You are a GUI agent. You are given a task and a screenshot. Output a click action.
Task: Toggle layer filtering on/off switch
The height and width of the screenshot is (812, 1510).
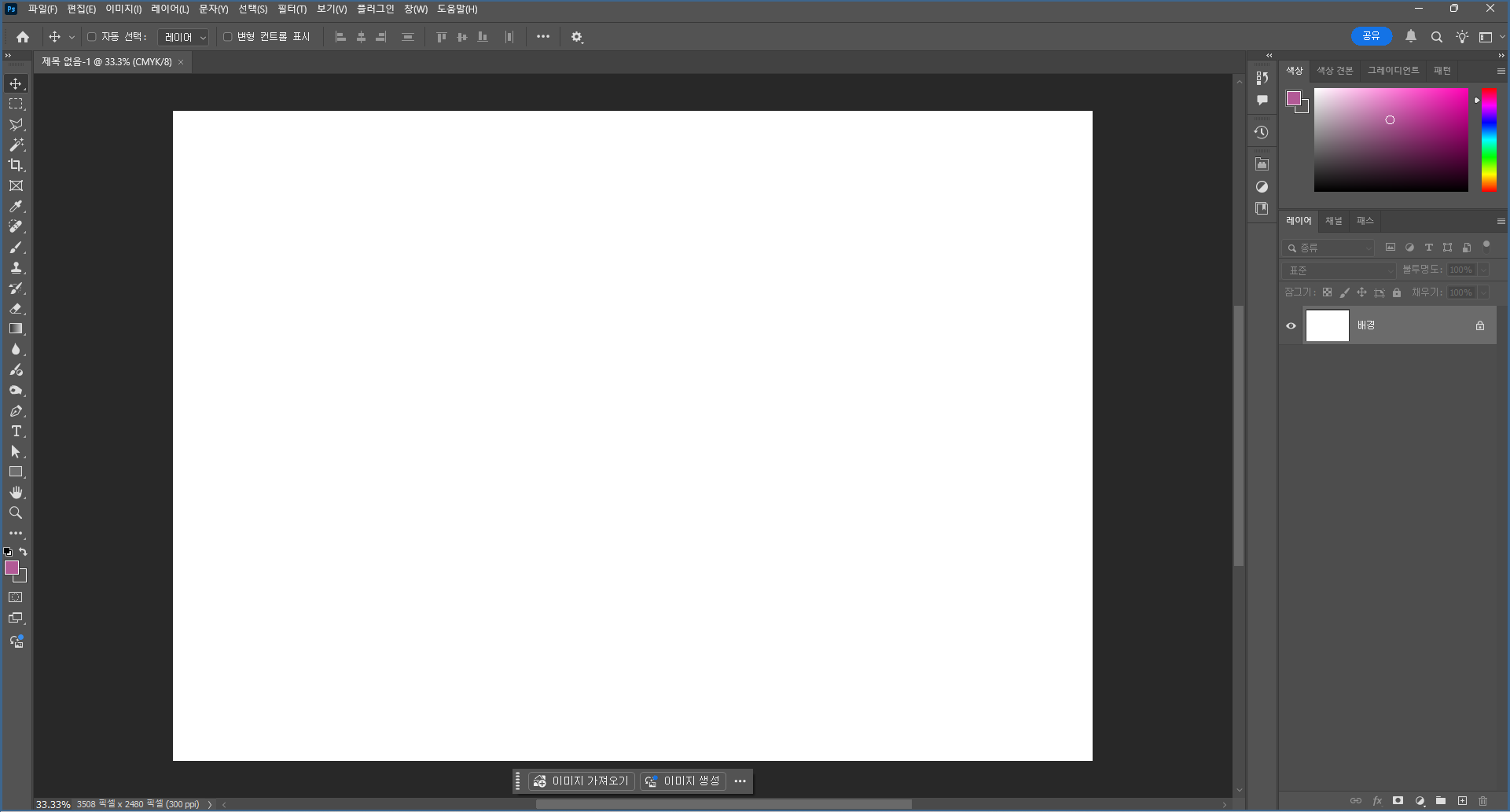point(1486,245)
